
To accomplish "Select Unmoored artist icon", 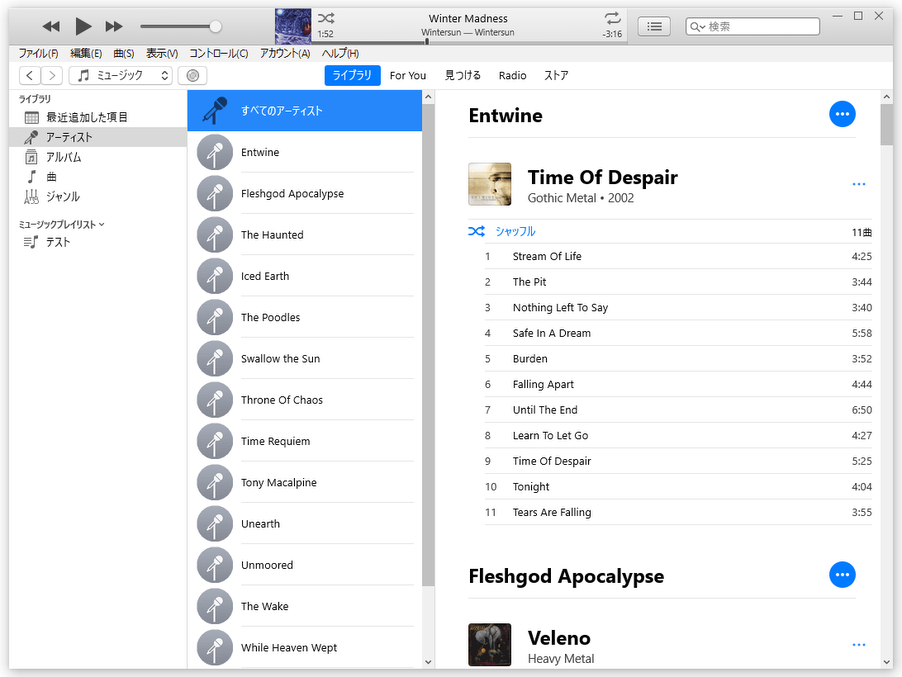I will [215, 565].
